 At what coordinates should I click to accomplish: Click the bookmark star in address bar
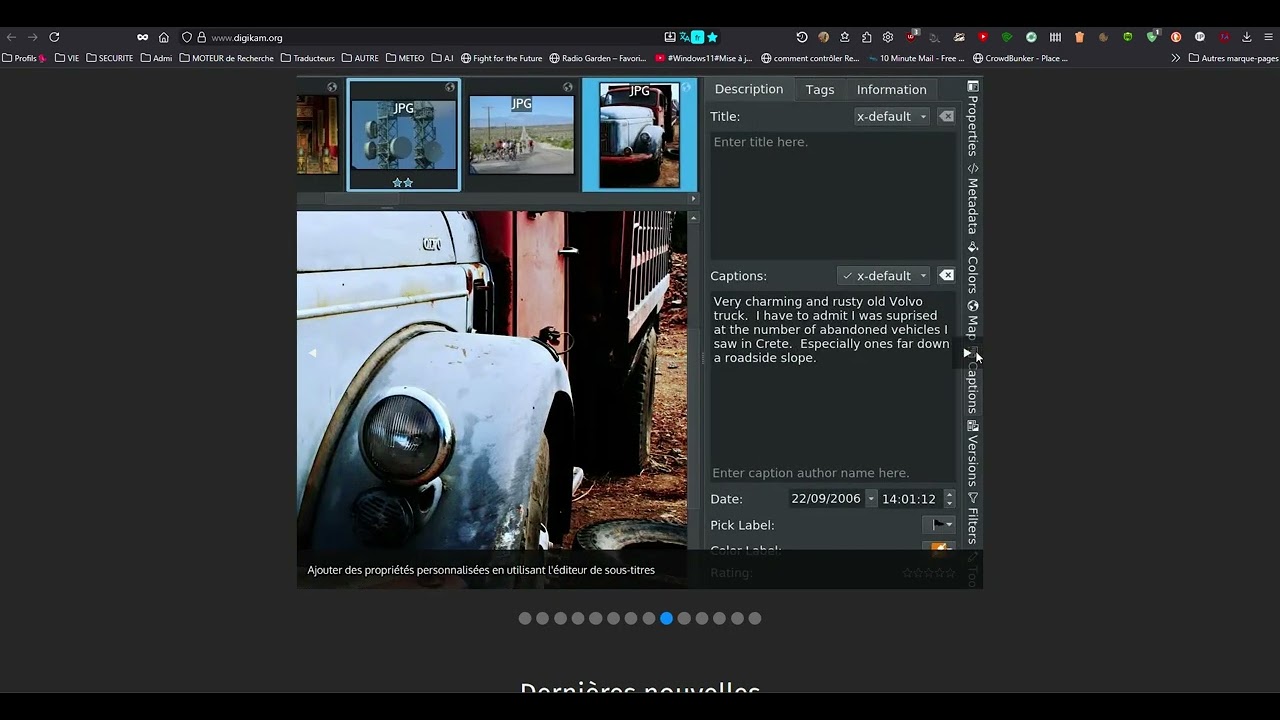(712, 37)
